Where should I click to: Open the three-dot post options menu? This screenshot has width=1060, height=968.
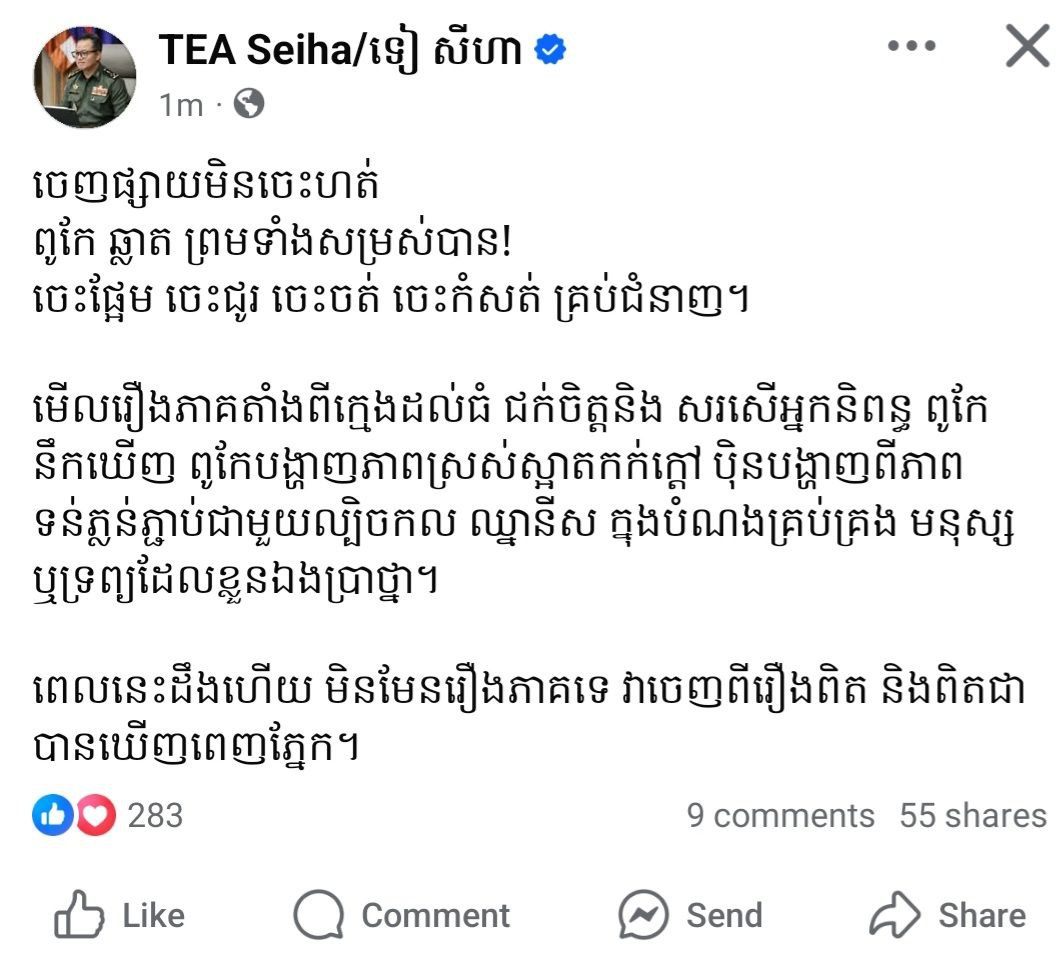(911, 46)
